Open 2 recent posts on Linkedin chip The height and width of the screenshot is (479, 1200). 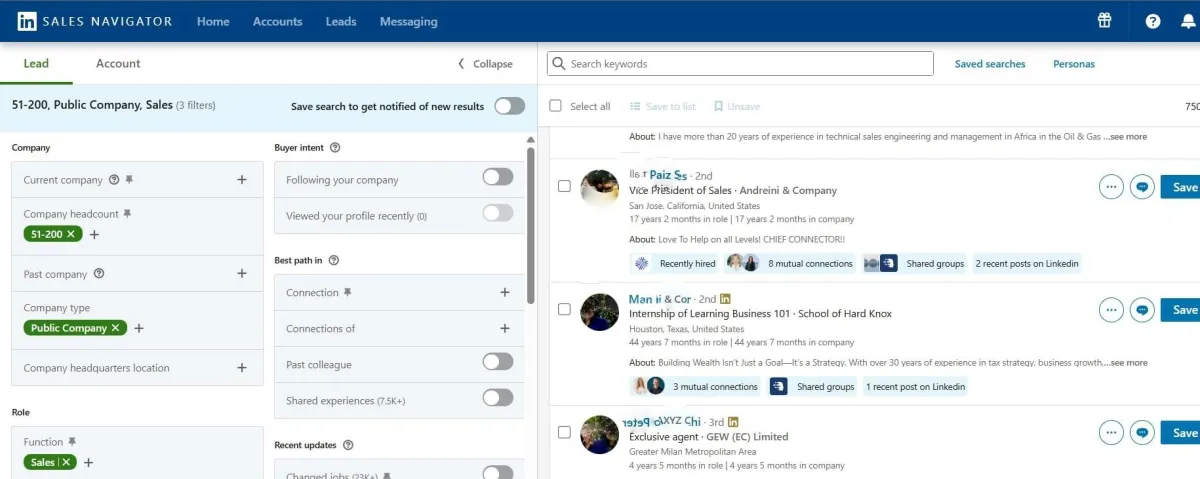coord(1027,264)
